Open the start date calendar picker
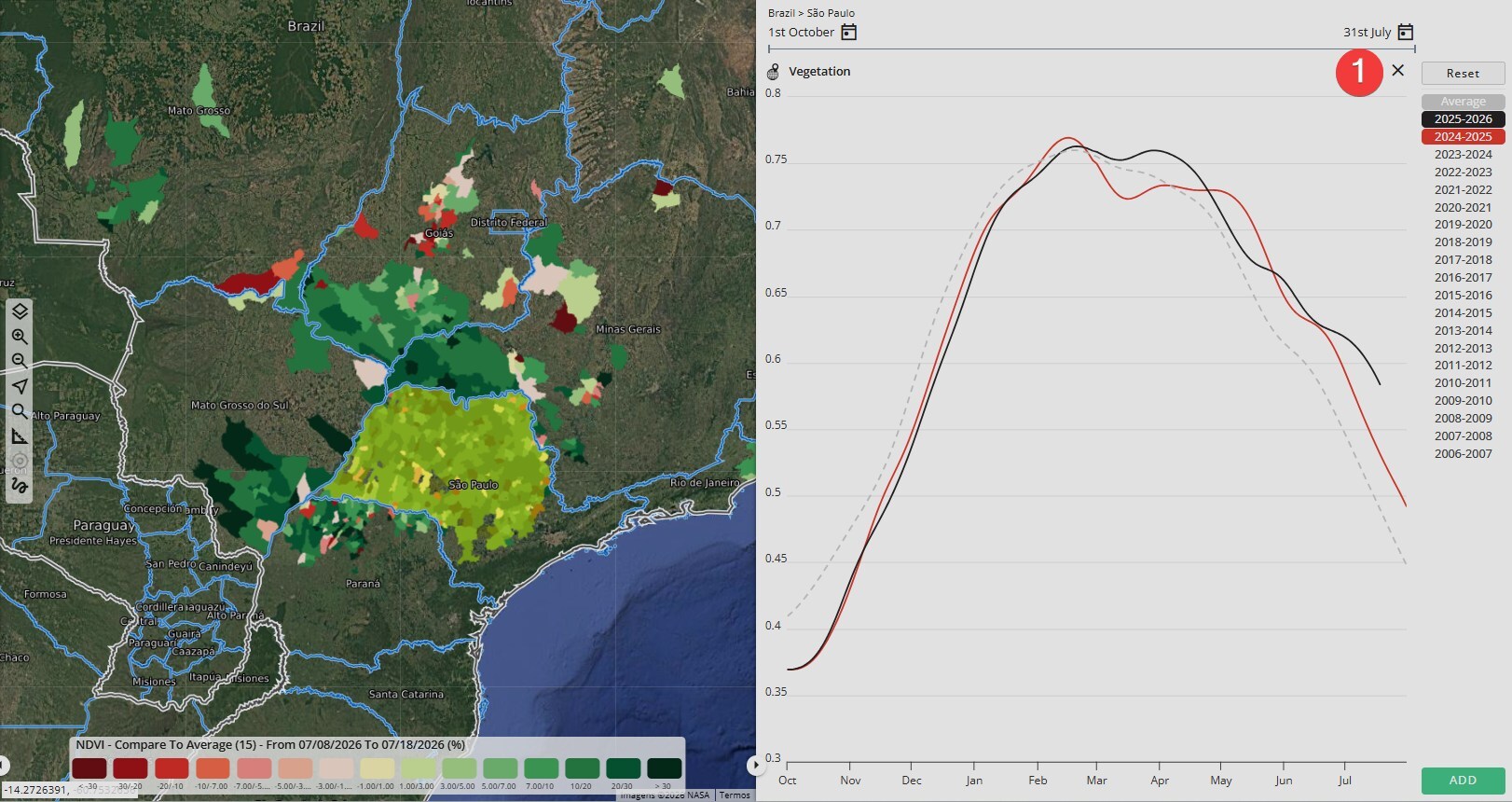 coord(848,32)
